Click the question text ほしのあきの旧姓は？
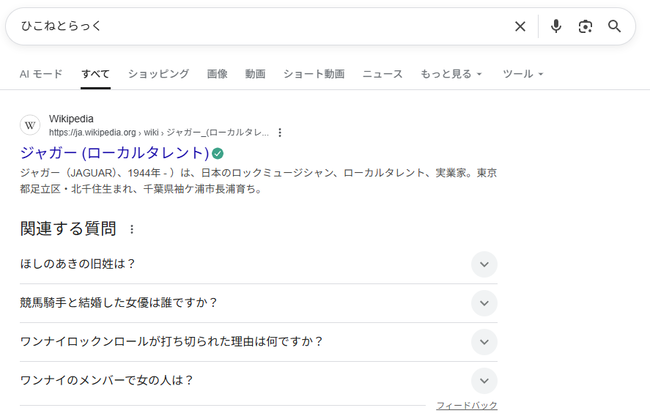 click(78, 264)
